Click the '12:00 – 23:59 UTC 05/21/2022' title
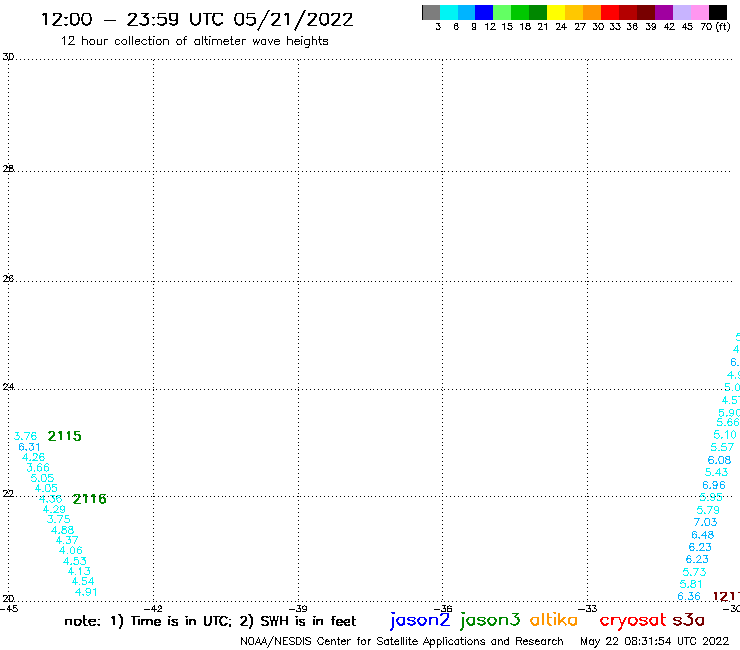Image resolution: width=740 pixels, height=650 pixels. pyautogui.click(x=197, y=20)
